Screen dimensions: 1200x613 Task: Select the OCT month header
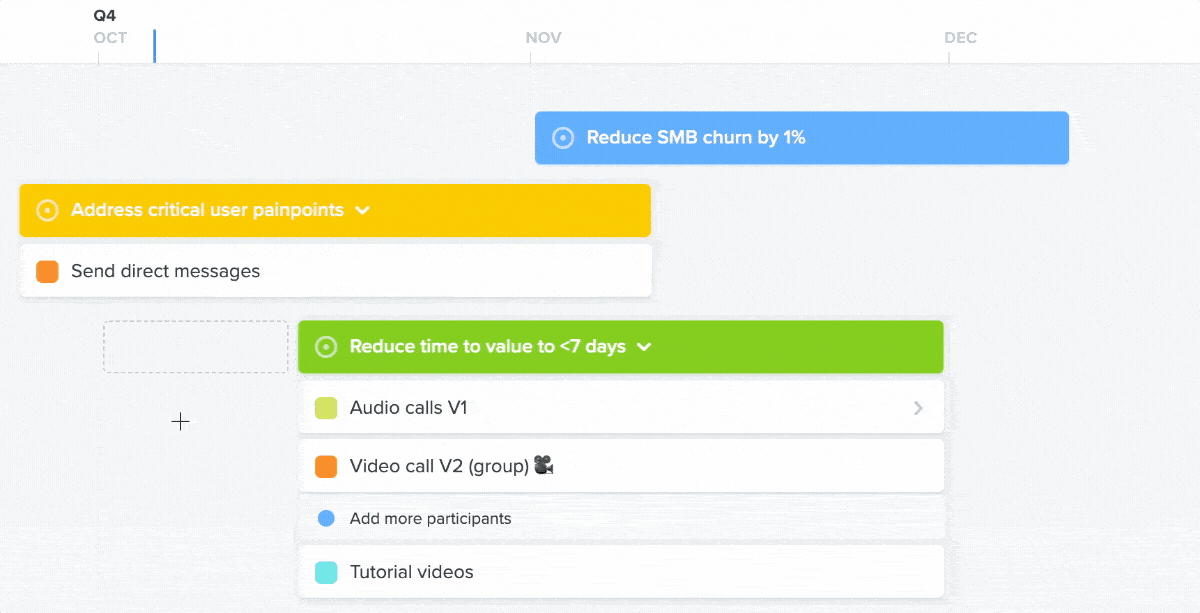110,38
